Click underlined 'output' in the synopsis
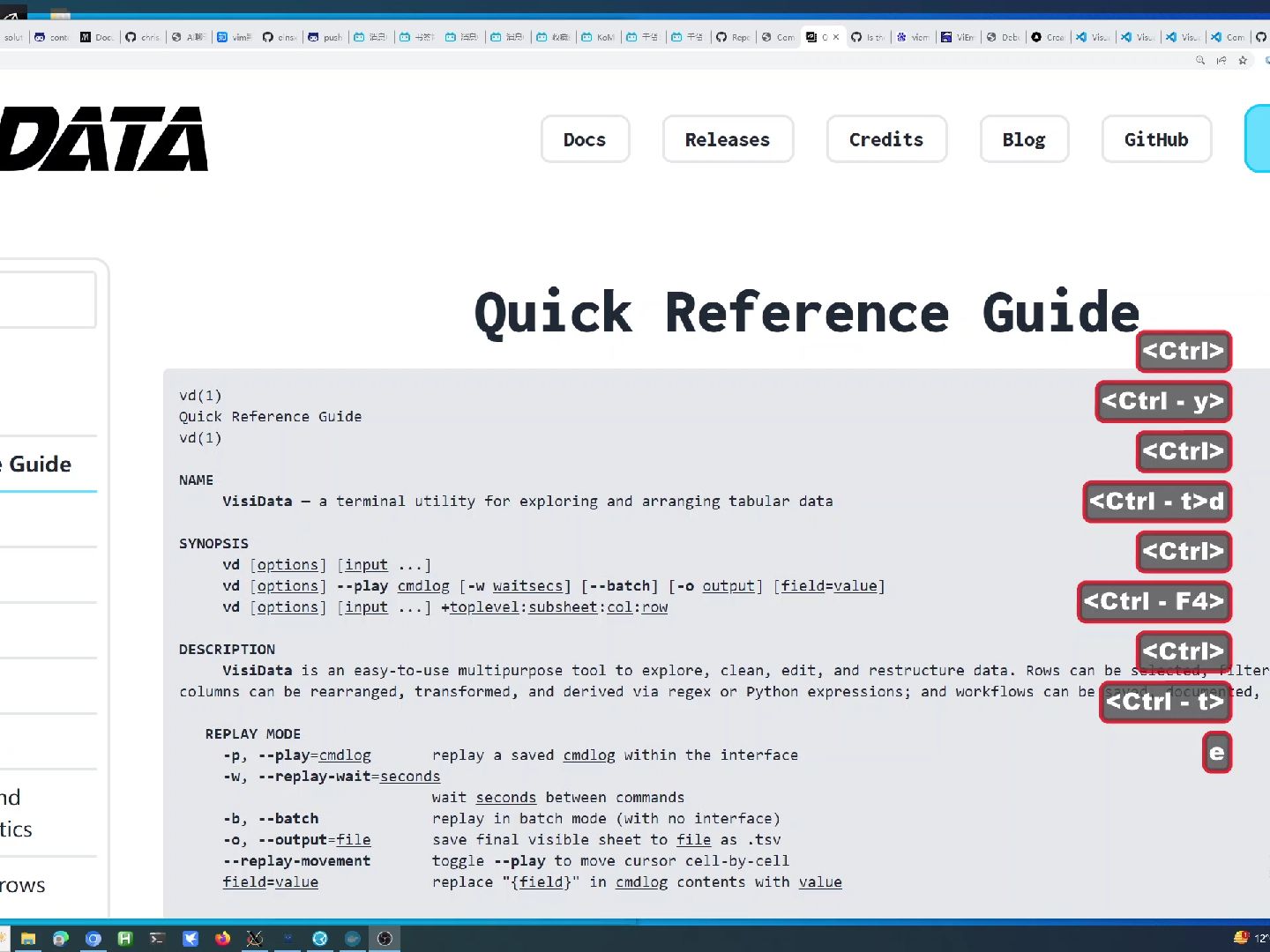1270x952 pixels. coord(728,586)
